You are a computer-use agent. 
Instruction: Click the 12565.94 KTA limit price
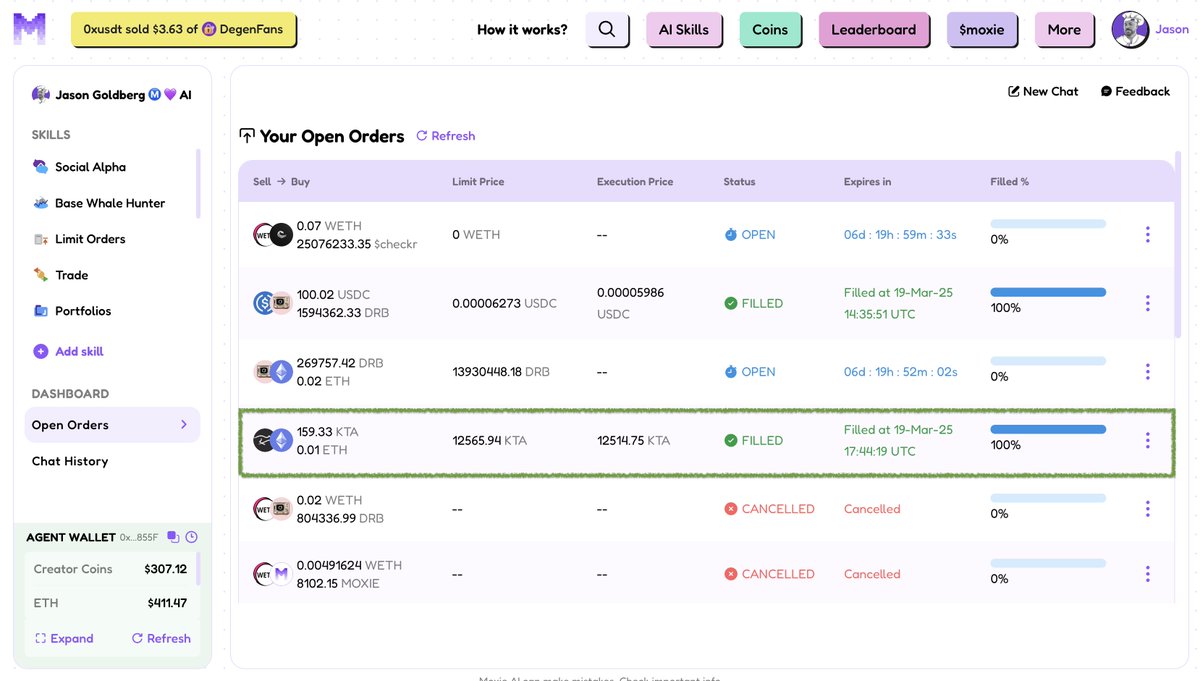pos(490,440)
